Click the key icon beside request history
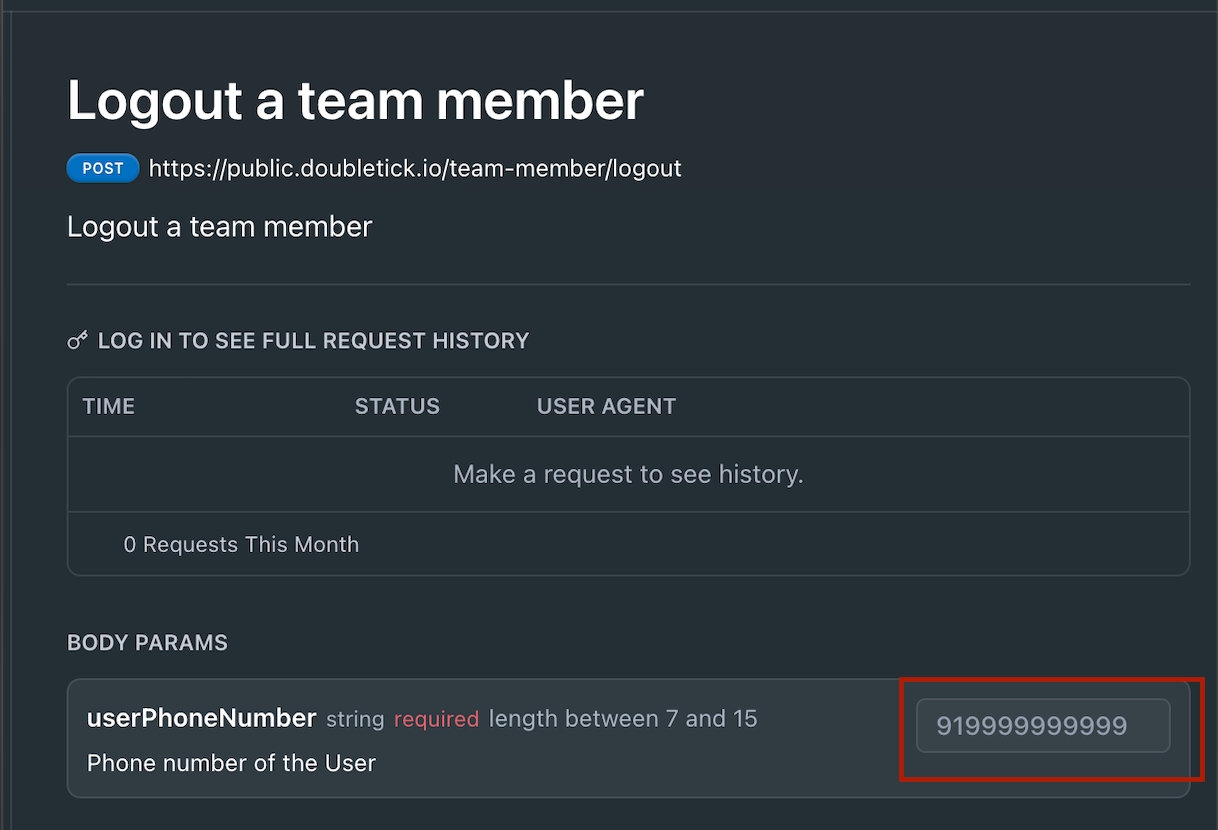This screenshot has width=1218, height=830. pos(77,341)
